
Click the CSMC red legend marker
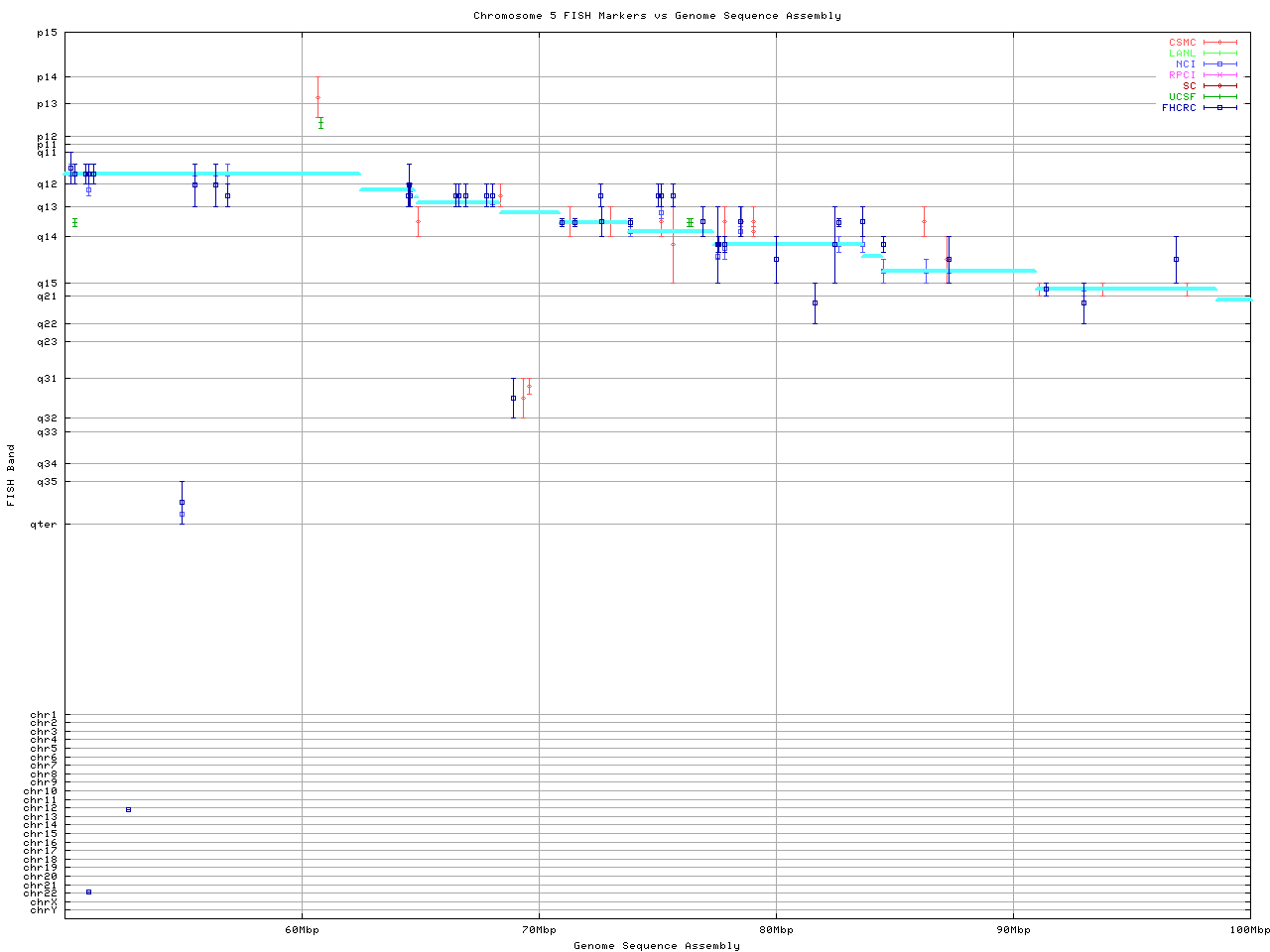point(1219,43)
